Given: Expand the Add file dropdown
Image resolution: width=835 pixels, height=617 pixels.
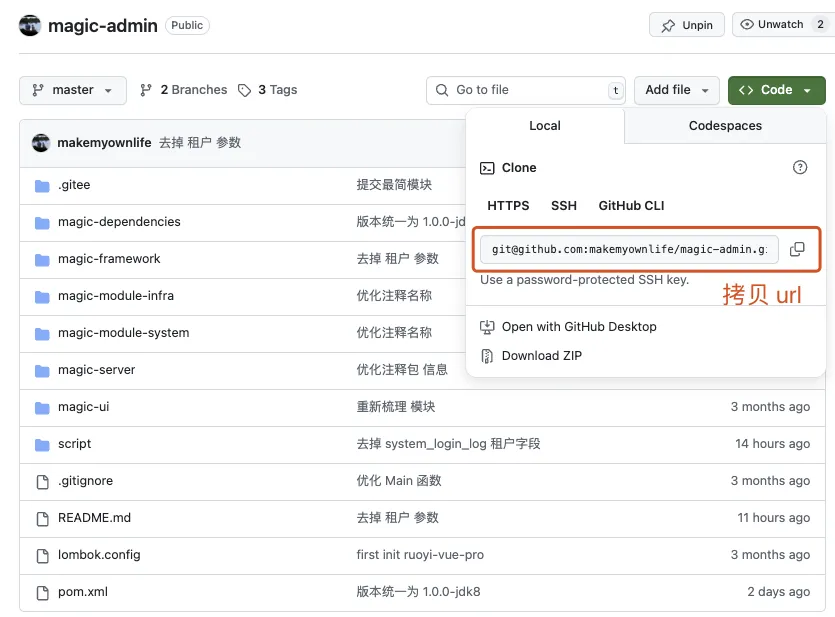Looking at the screenshot, I should (677, 90).
